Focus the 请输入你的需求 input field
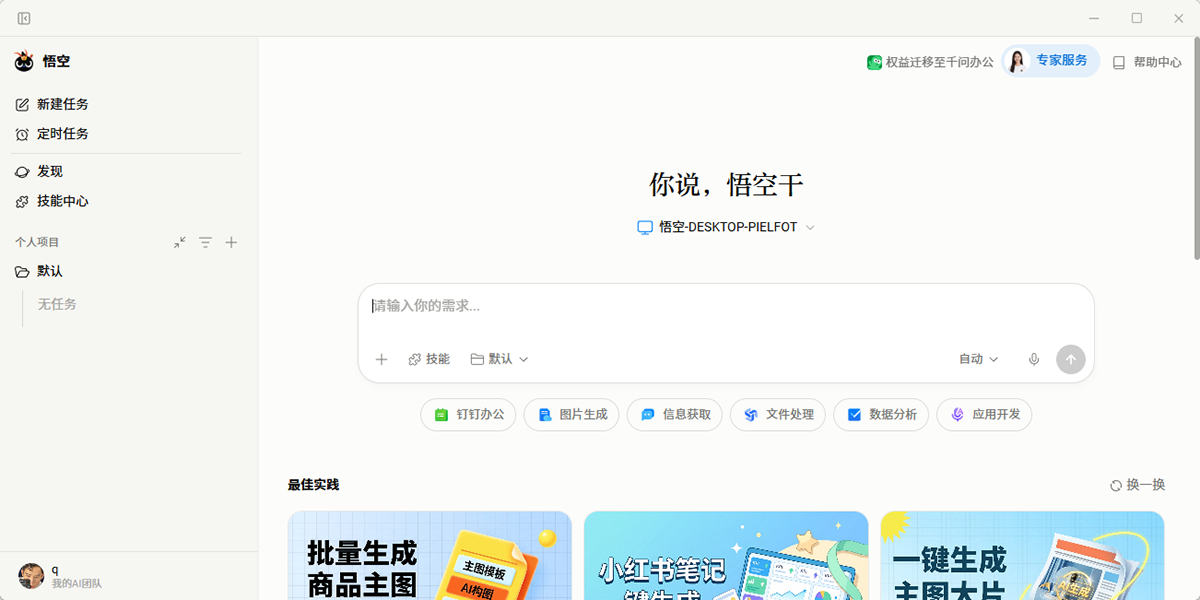Screen dimensions: 1200x600 (726, 306)
